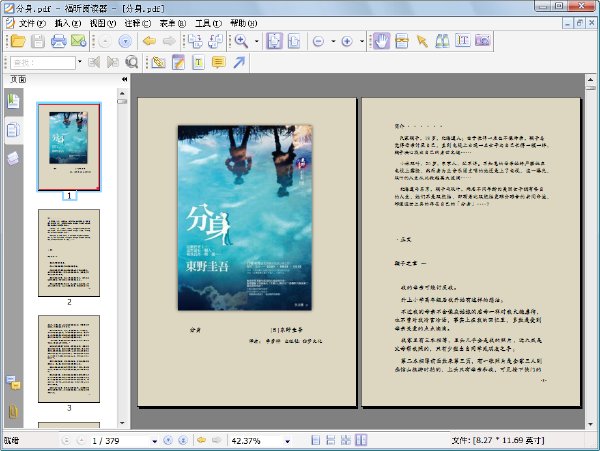
Task: Click the Save floppy disk icon
Action: click(x=38, y=41)
